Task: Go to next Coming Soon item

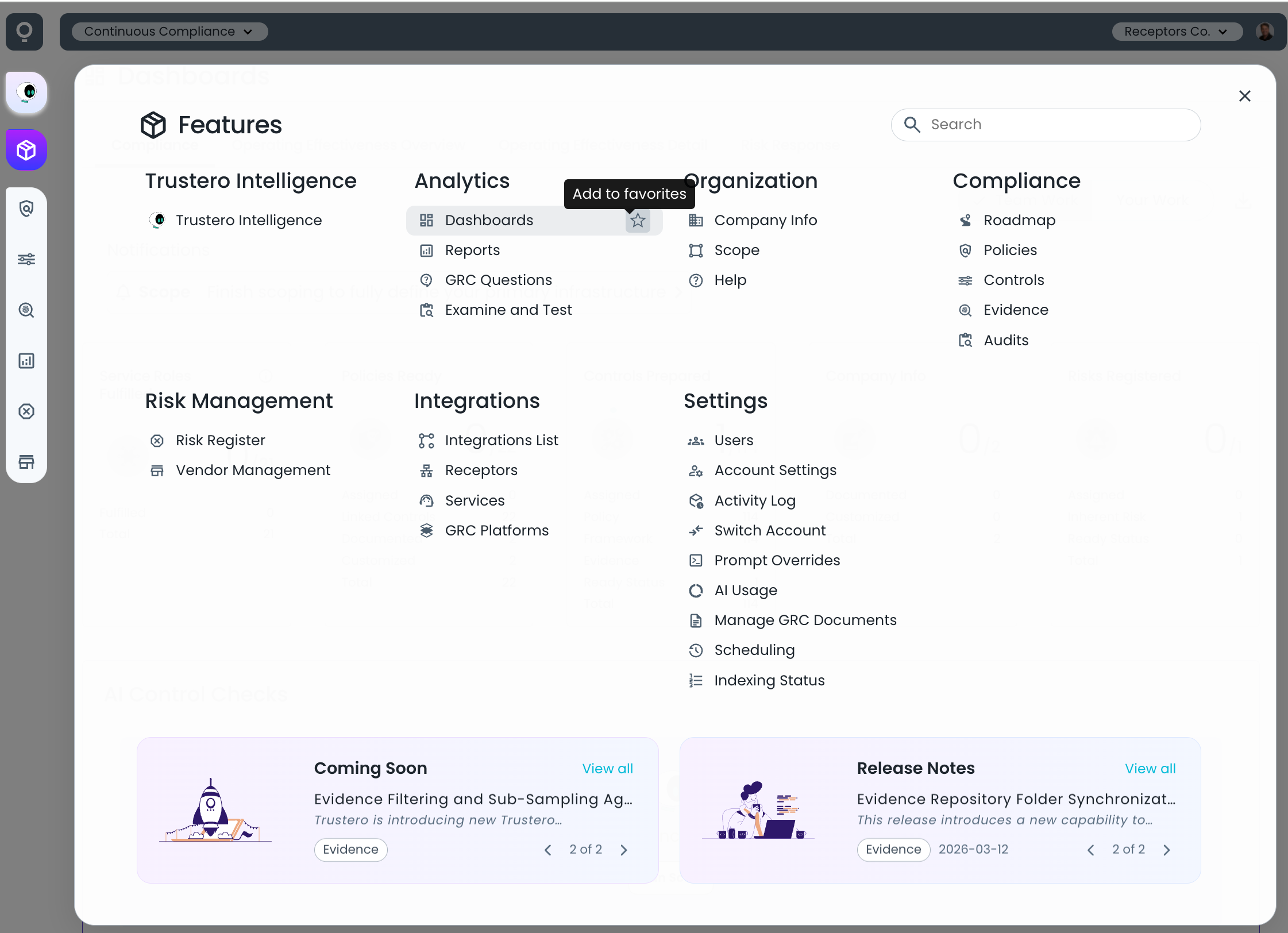Action: pos(624,850)
